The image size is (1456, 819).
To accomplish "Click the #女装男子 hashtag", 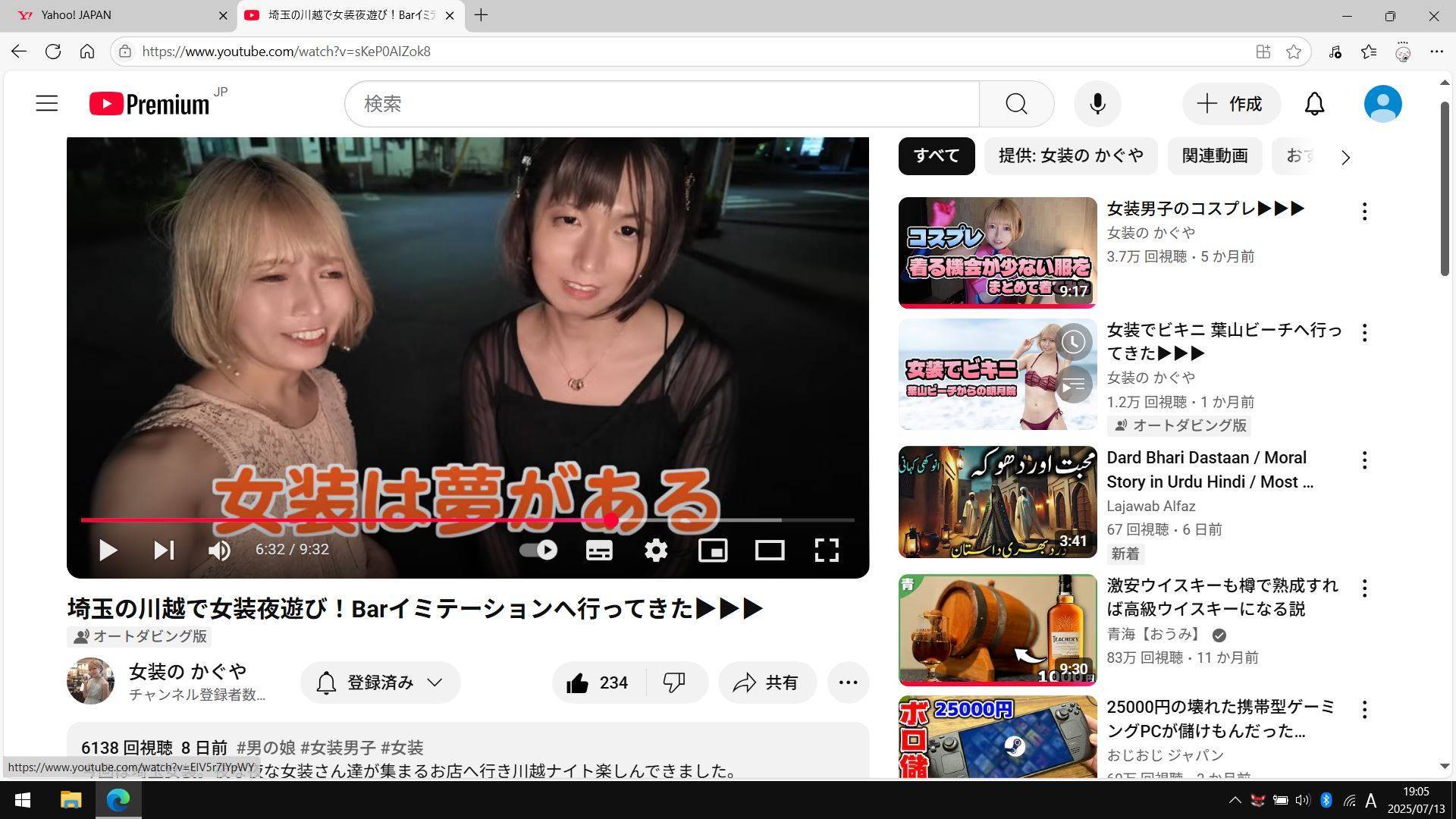I will [x=338, y=748].
